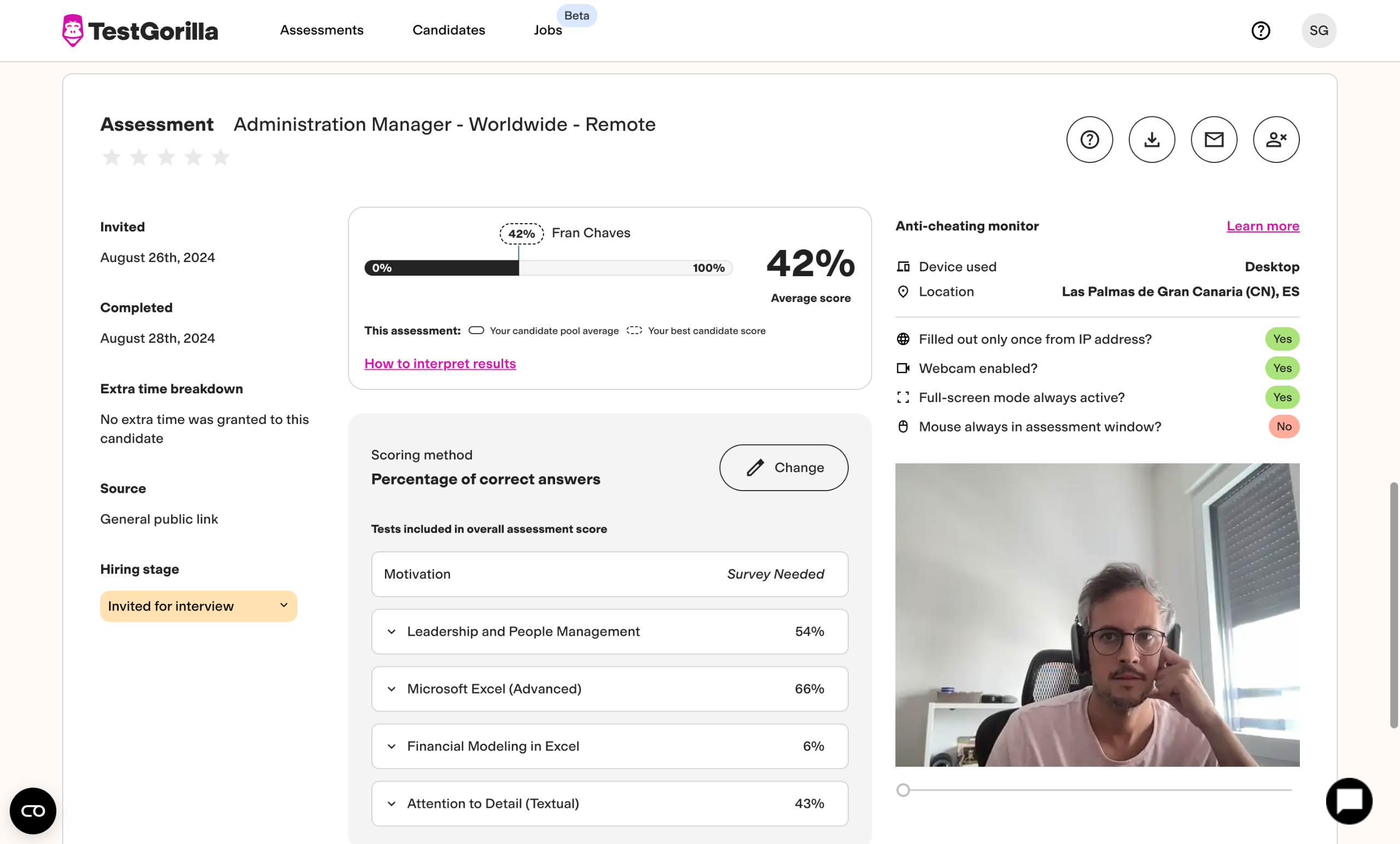Click the round accessibility button, bottom left
1400x844 pixels.
(x=33, y=811)
